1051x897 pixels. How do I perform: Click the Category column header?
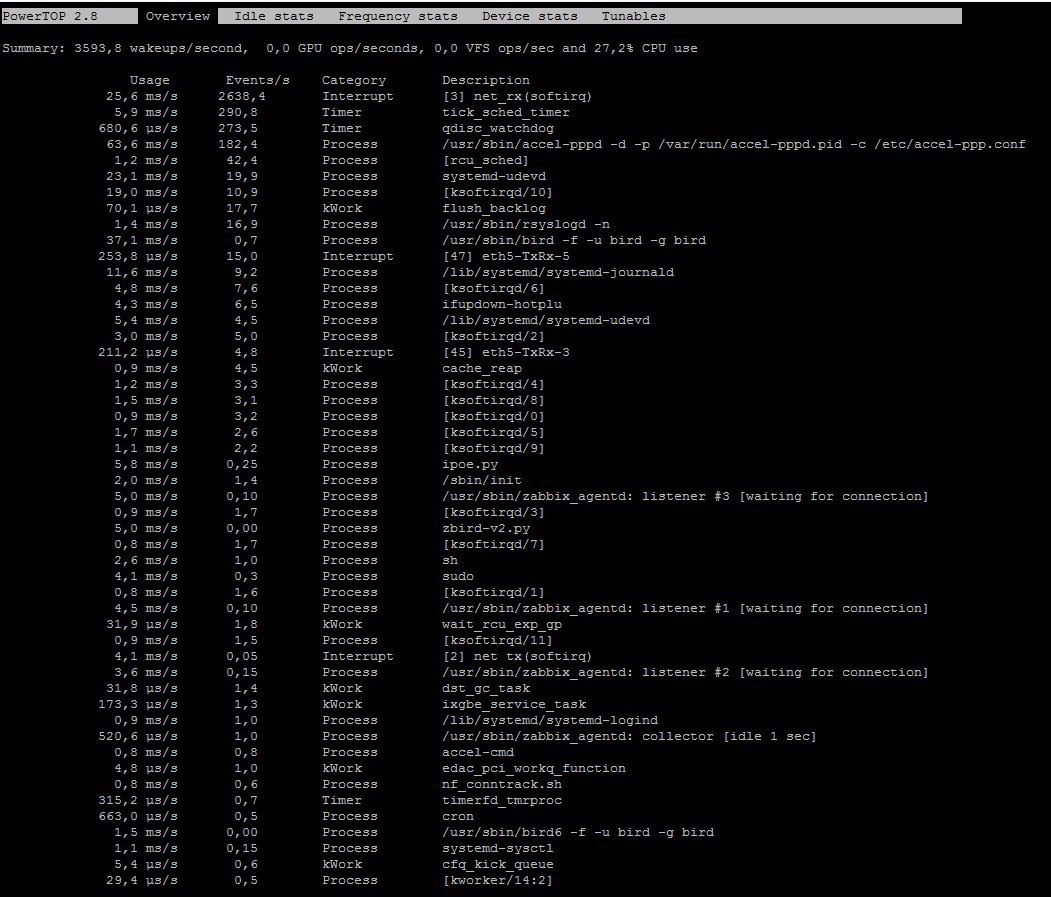pos(354,80)
